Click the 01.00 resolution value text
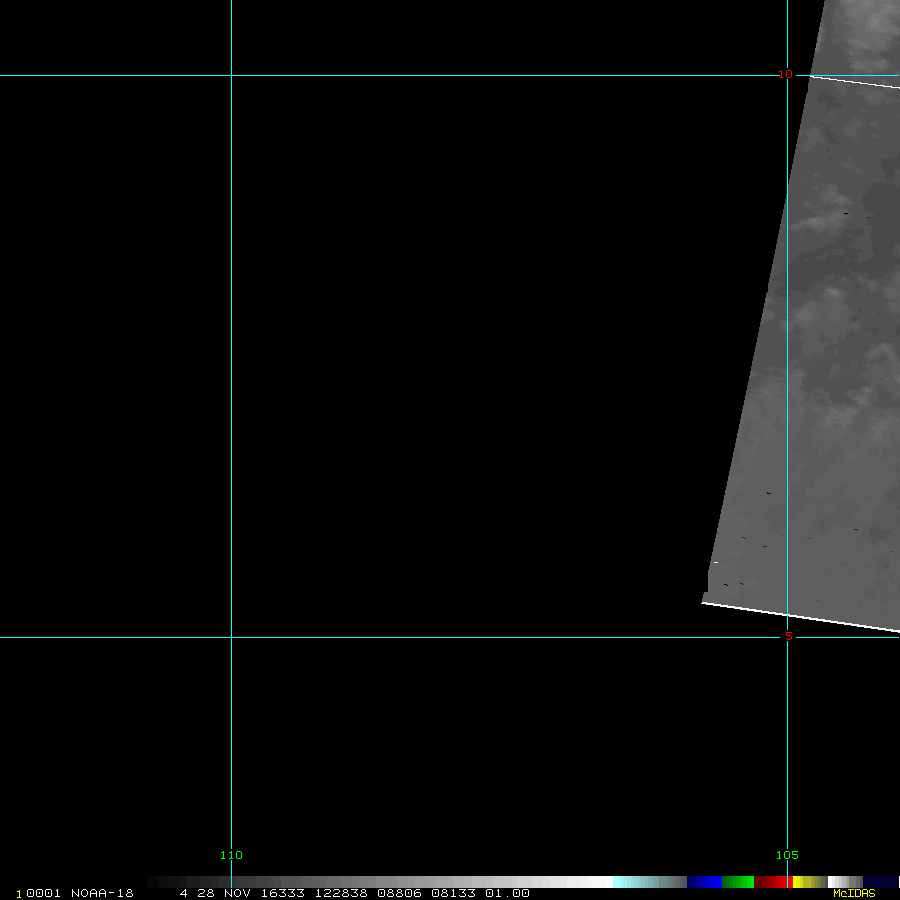Image resolution: width=900 pixels, height=900 pixels. pos(507,893)
